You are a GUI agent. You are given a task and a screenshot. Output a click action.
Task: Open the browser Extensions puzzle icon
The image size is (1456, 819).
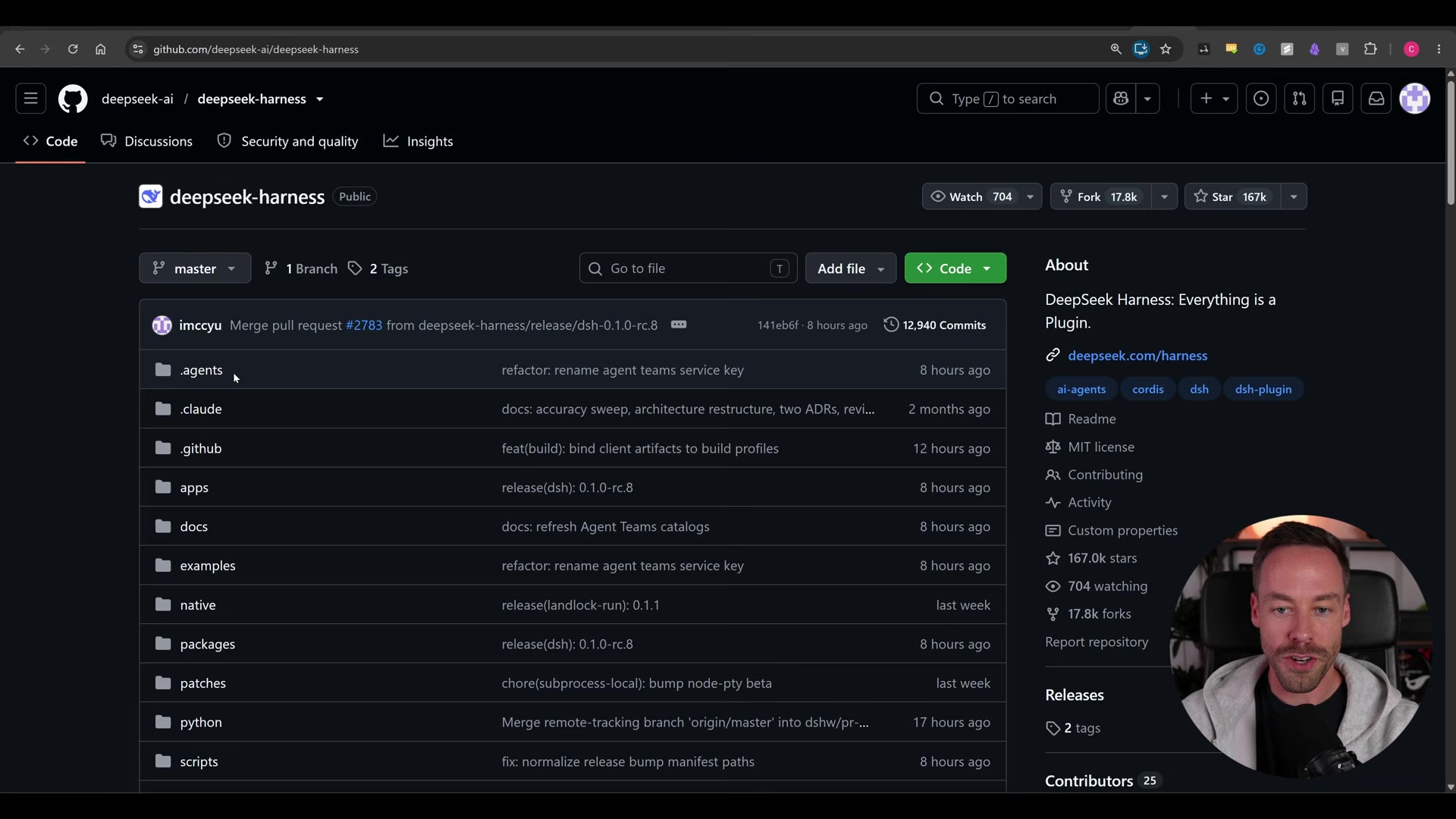(x=1370, y=49)
